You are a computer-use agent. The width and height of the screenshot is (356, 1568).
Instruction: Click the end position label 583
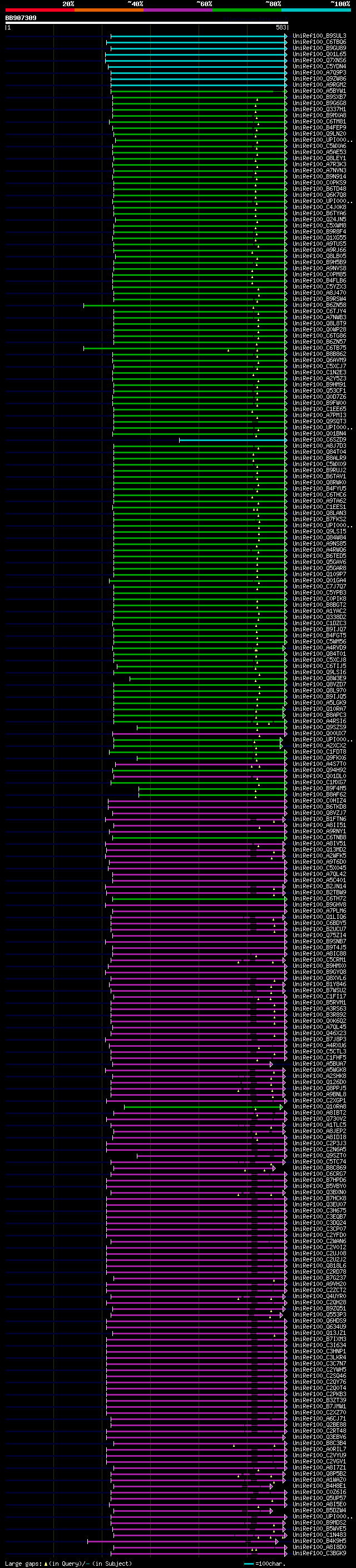pos(281,27)
